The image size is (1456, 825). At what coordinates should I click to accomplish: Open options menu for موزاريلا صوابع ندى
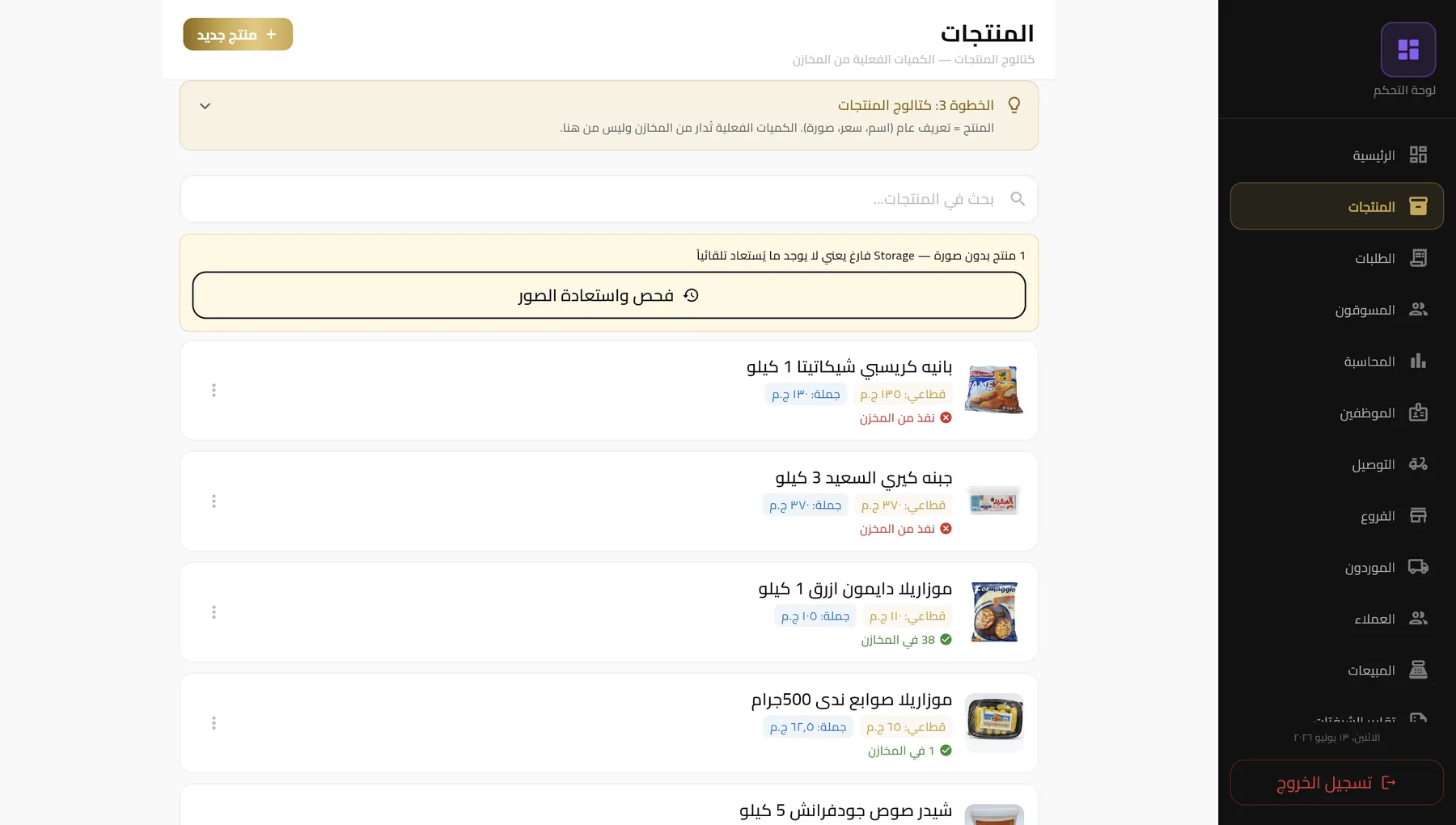tap(214, 723)
